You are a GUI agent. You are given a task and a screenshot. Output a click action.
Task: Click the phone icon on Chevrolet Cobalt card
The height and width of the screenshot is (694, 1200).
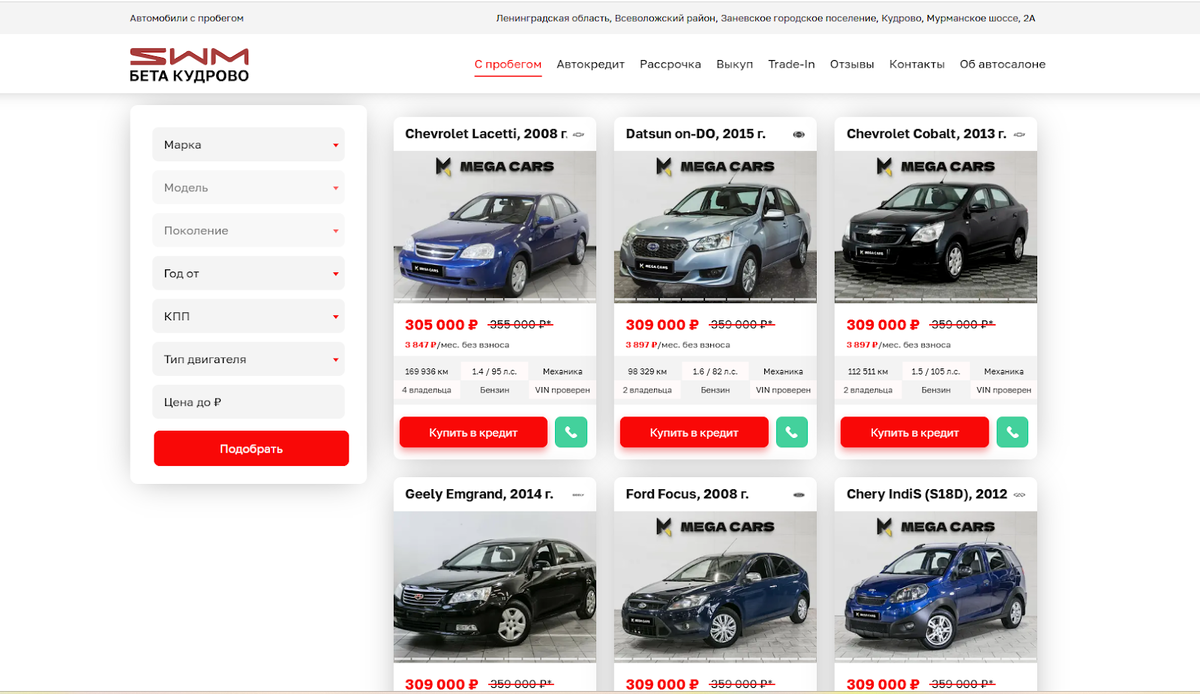pos(1012,433)
